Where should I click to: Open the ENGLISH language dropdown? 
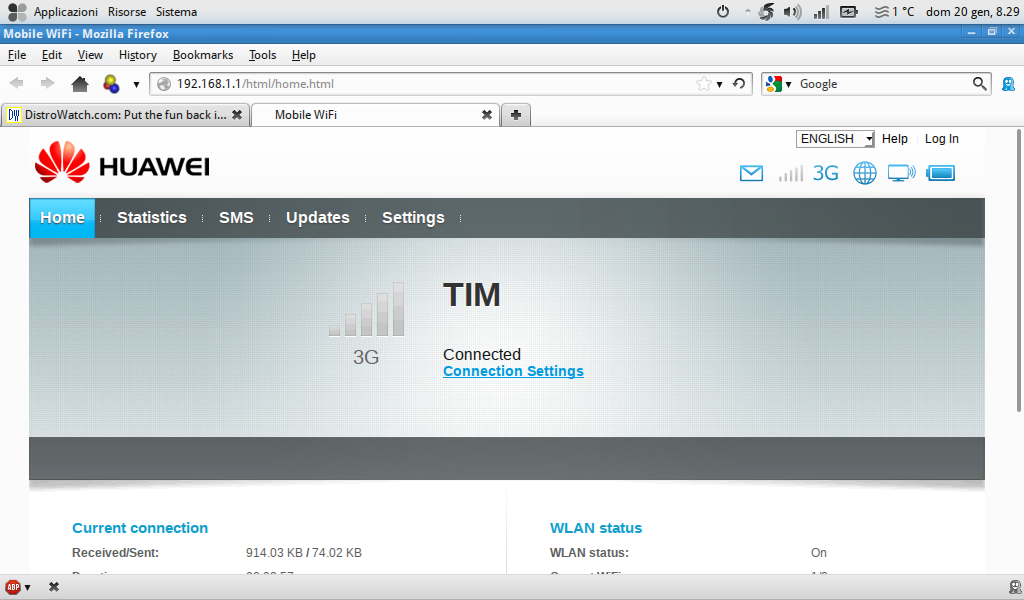pyautogui.click(x=835, y=139)
